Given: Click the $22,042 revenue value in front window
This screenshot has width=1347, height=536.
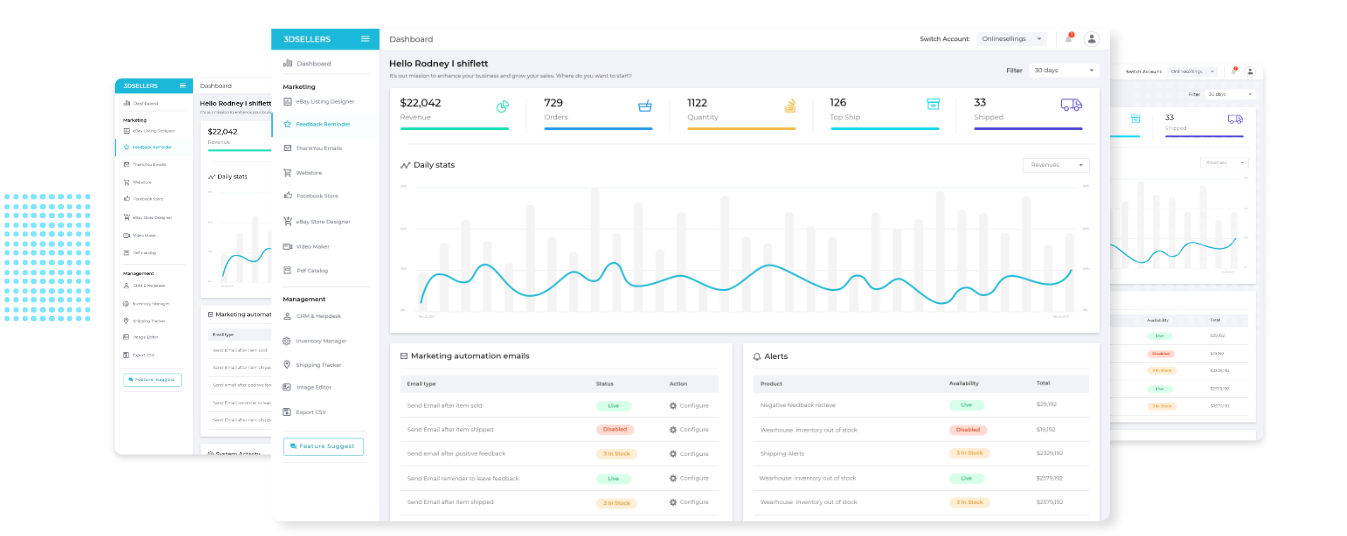Looking at the screenshot, I should point(420,102).
